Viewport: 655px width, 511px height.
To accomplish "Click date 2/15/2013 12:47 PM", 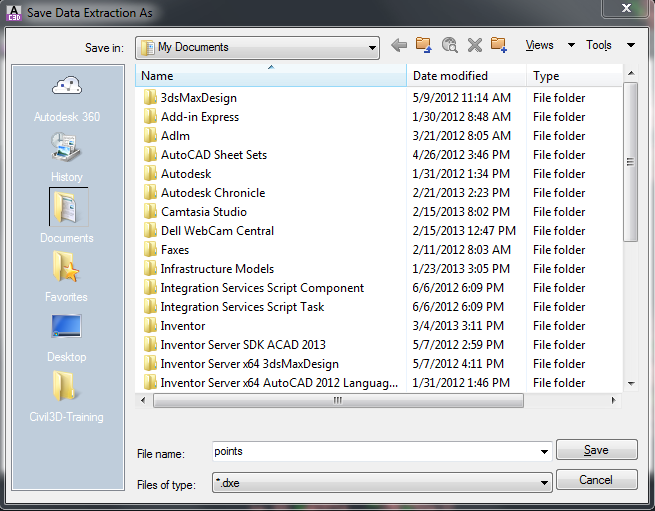I will 464,231.
